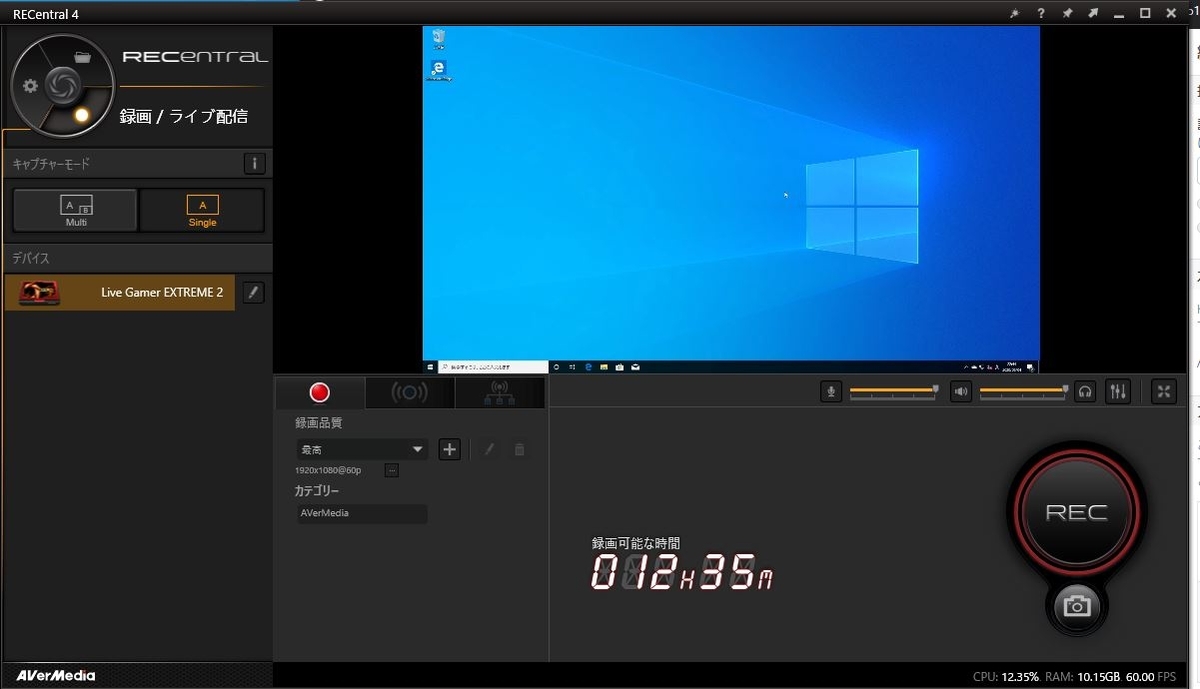Start recording with REC button
1200x689 pixels.
pos(1077,512)
